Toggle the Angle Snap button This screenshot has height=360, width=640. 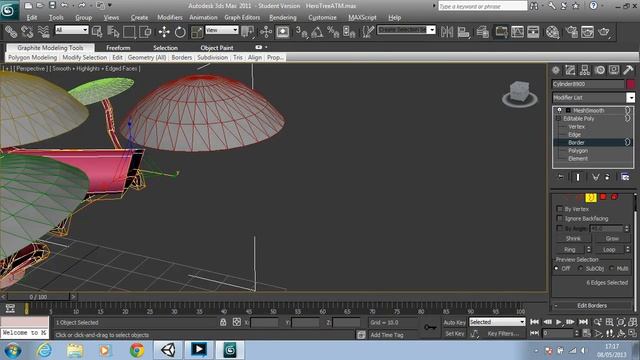pyautogui.click(x=317, y=31)
